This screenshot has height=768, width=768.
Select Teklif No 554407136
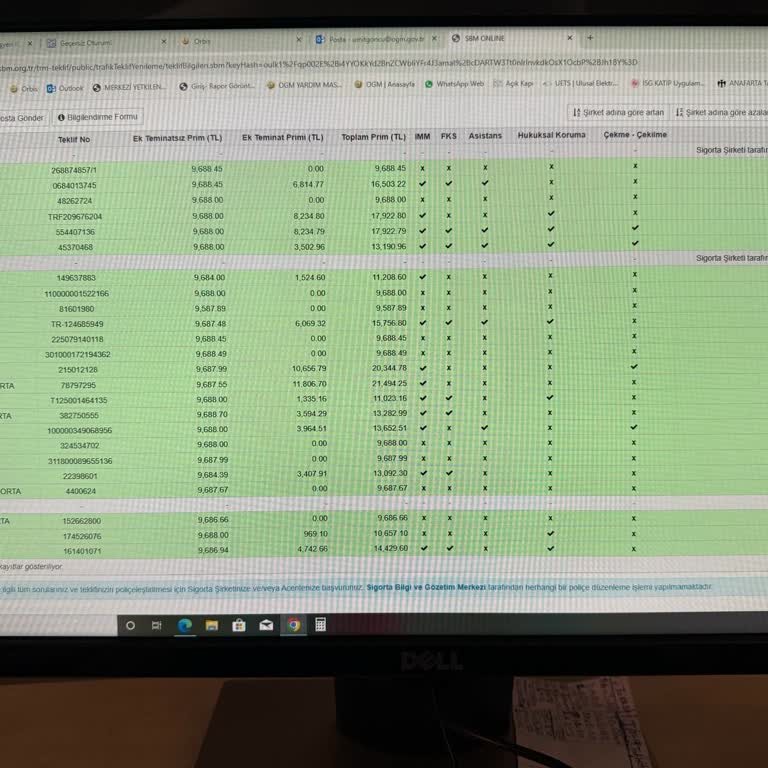tap(75, 232)
